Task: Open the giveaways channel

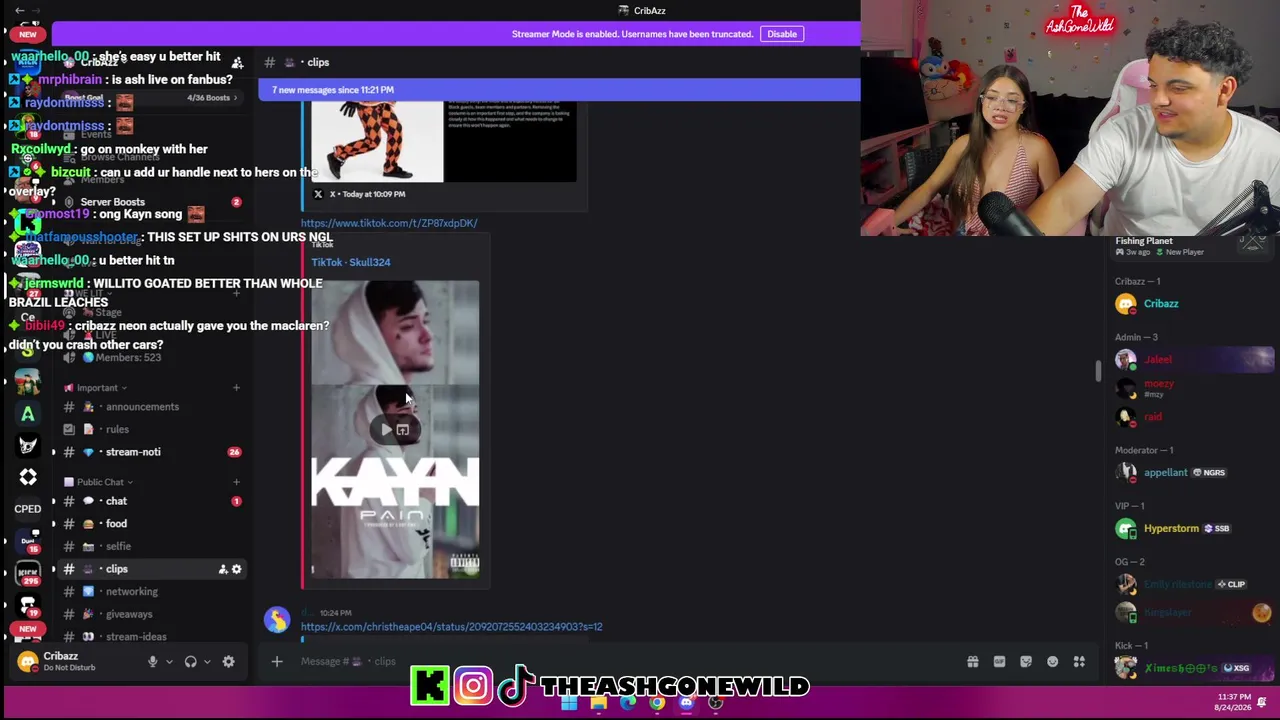Action: click(129, 615)
